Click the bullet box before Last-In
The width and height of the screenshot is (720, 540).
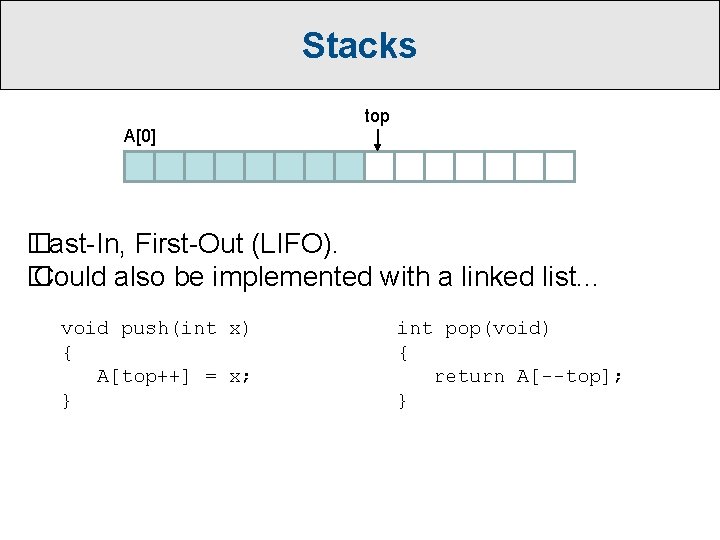tap(39, 243)
